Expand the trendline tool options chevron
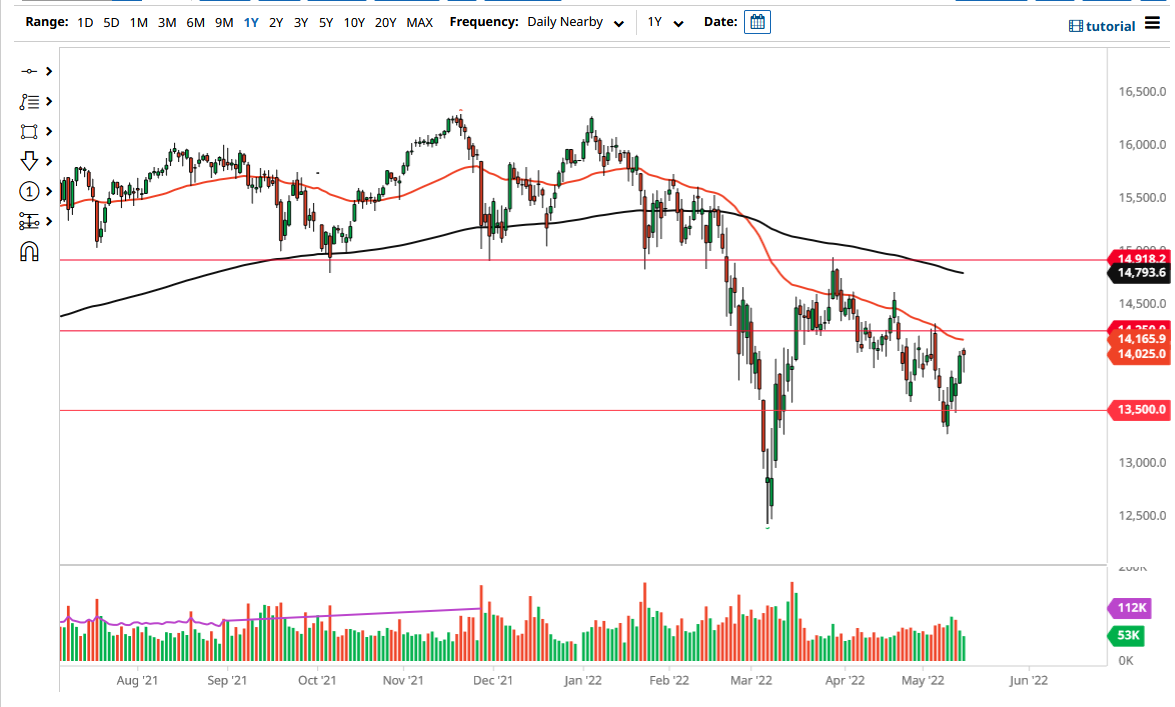1175x707 pixels. [47, 71]
